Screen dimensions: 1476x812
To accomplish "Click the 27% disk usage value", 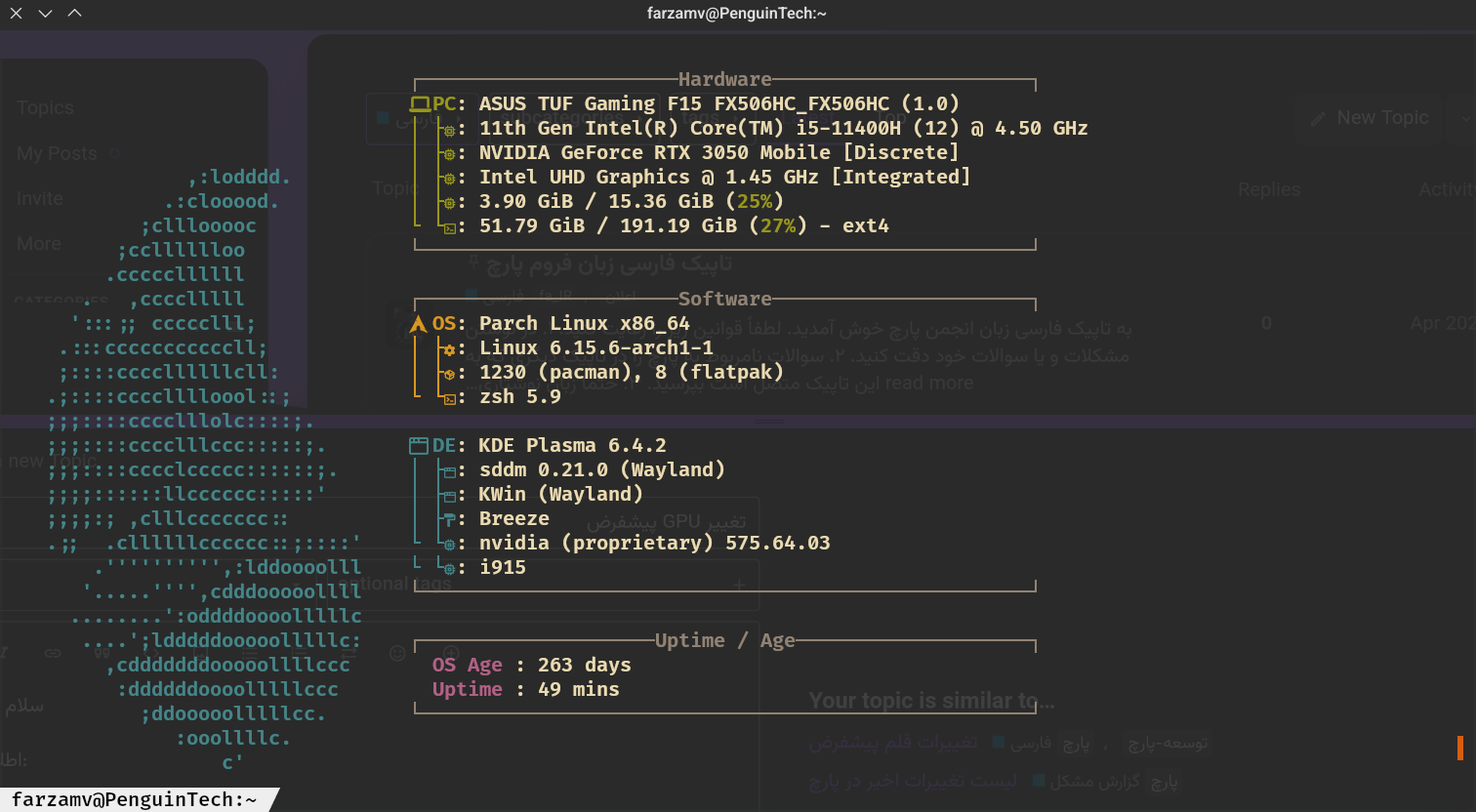I will click(x=778, y=226).
